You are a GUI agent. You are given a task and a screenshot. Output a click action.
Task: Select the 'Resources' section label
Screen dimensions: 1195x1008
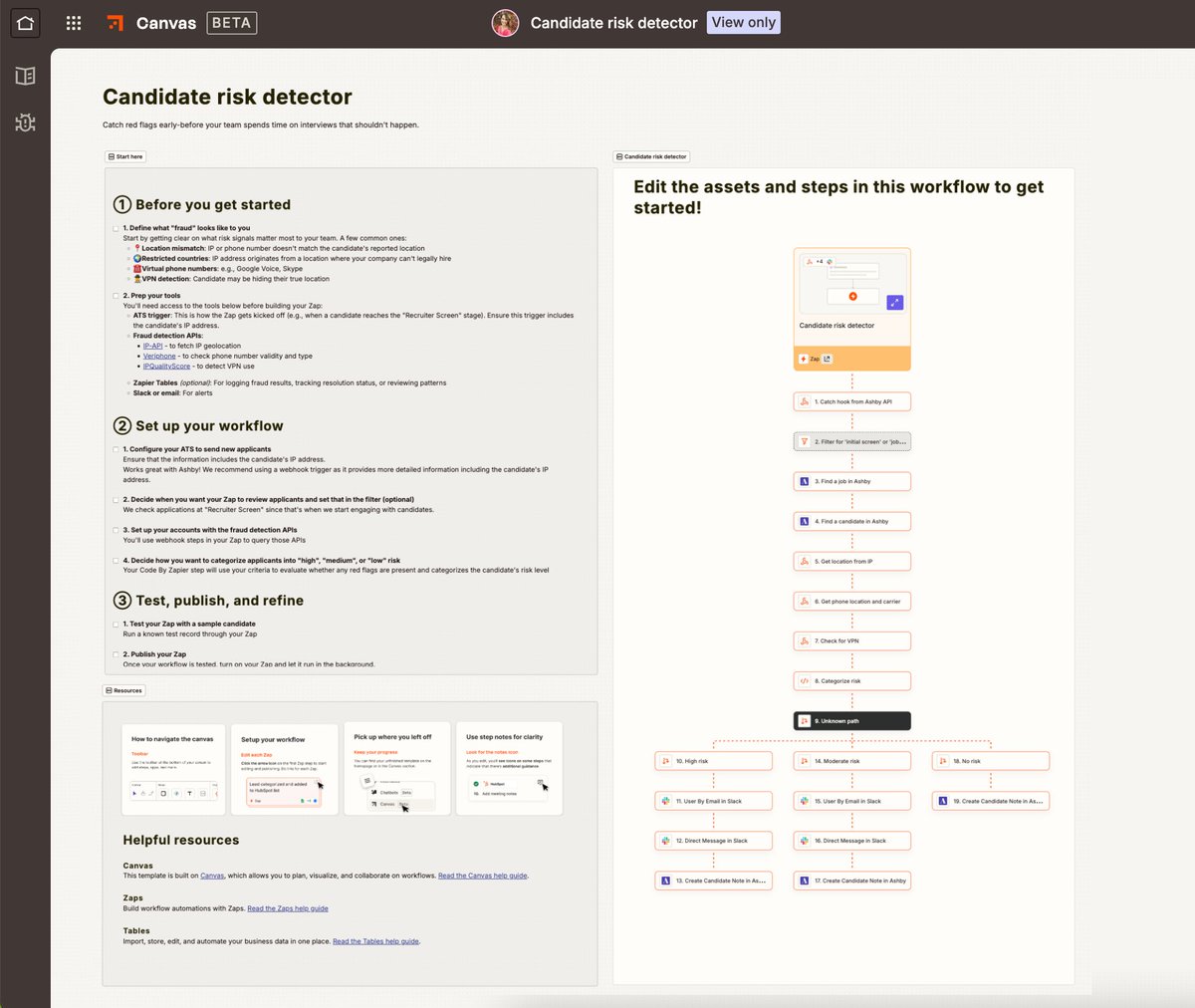pyautogui.click(x=124, y=690)
